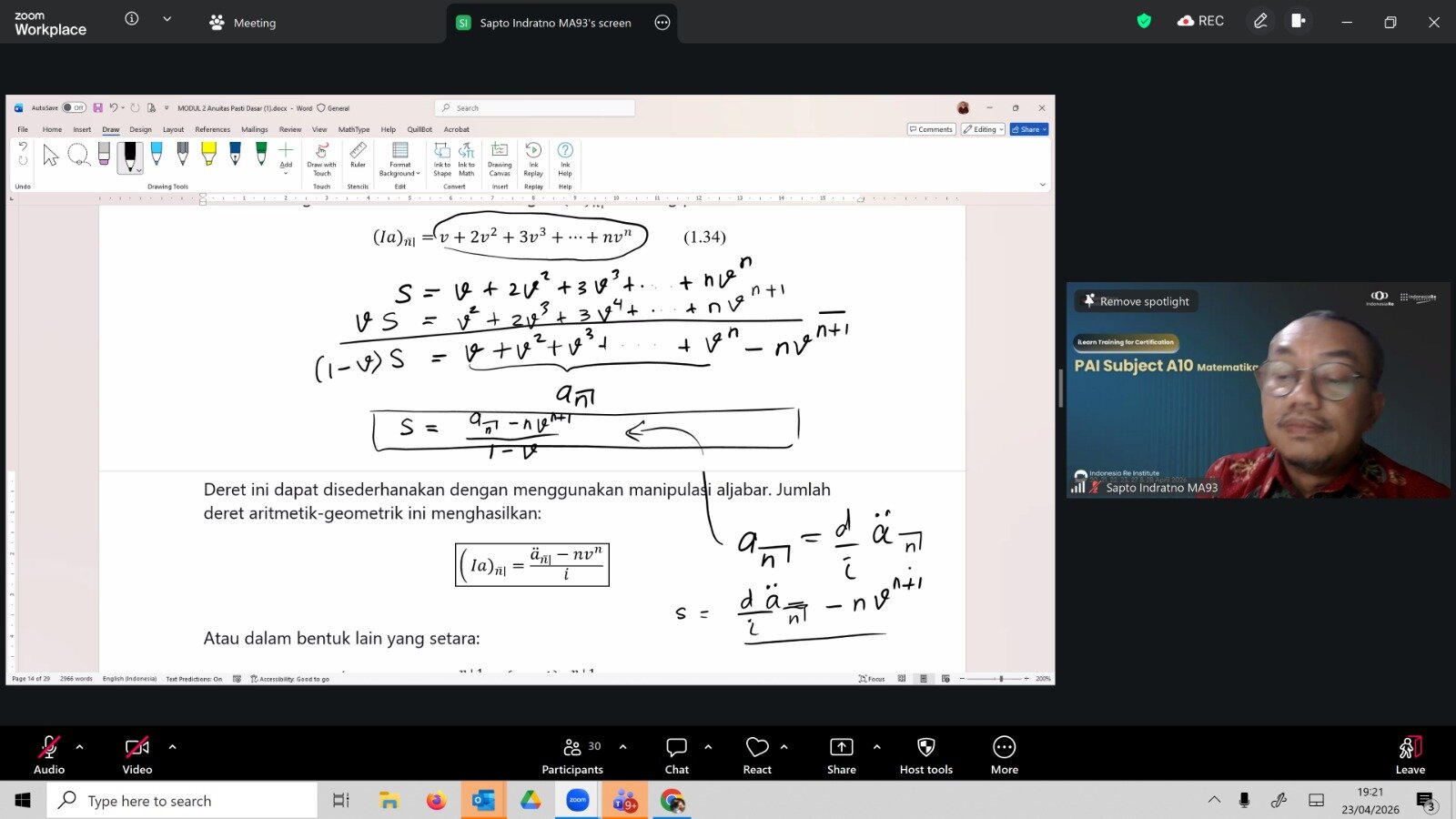Open the Zoom Chat panel
The image size is (1456, 819).
677,754
